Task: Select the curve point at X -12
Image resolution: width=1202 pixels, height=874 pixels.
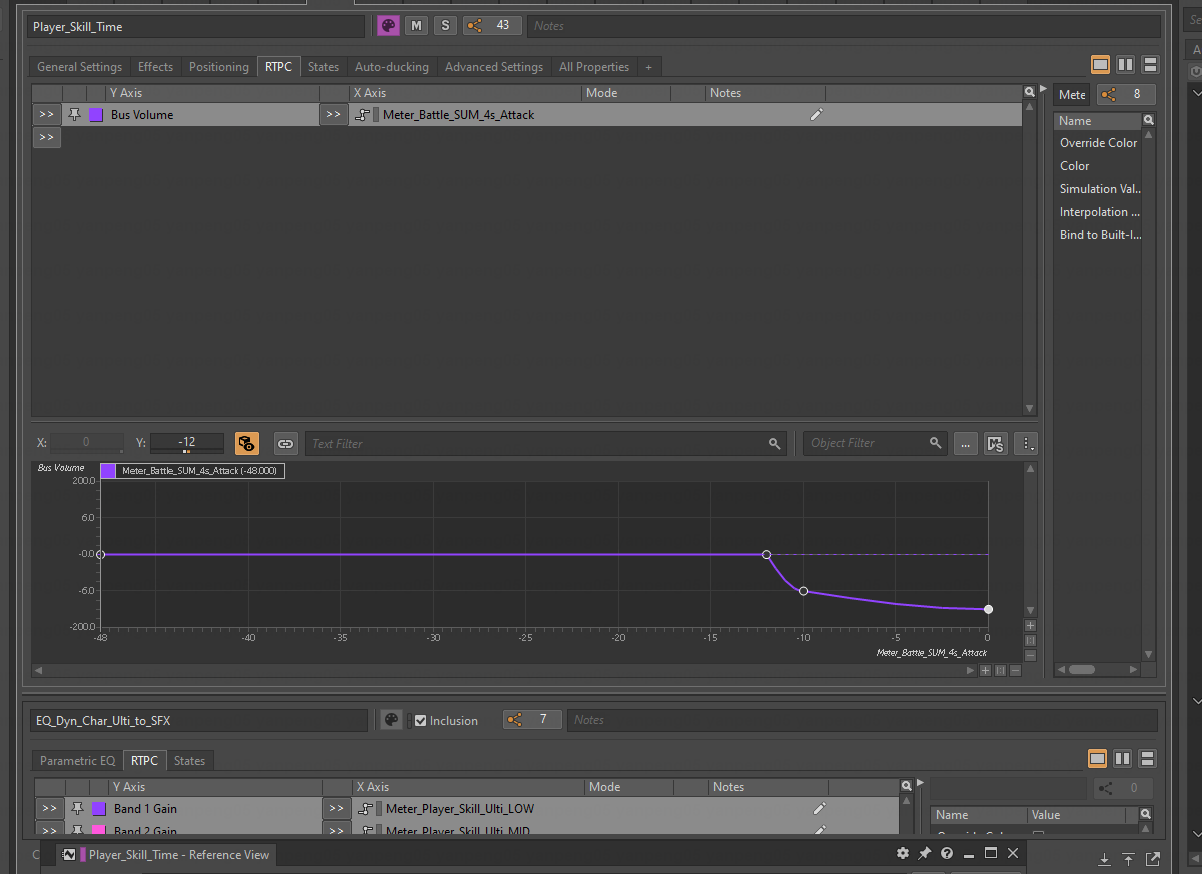Action: coord(767,554)
